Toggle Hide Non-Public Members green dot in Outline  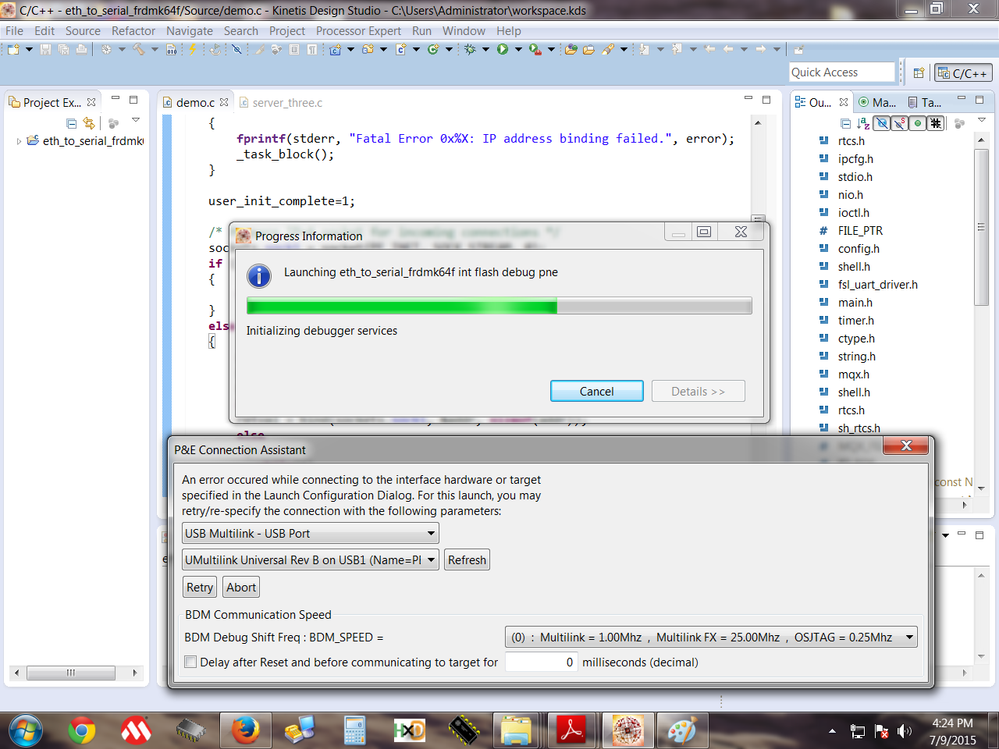[917, 123]
